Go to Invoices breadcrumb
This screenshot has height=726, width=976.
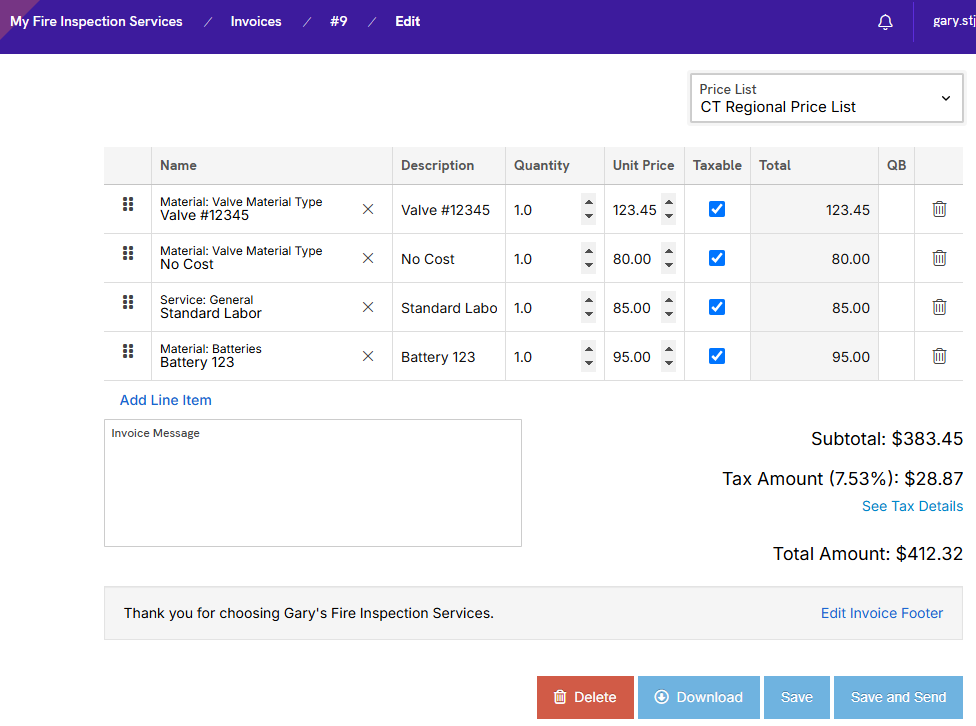click(x=256, y=21)
